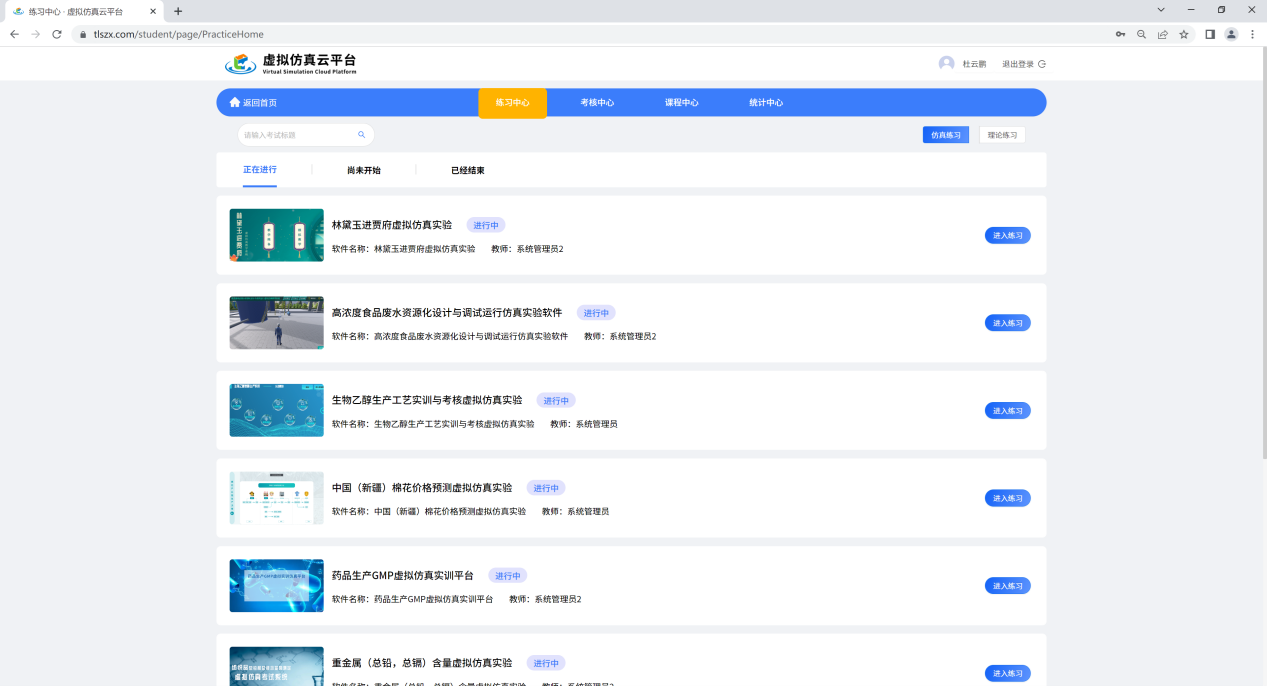Expand the tab search chevron in title bar

(x=1161, y=10)
